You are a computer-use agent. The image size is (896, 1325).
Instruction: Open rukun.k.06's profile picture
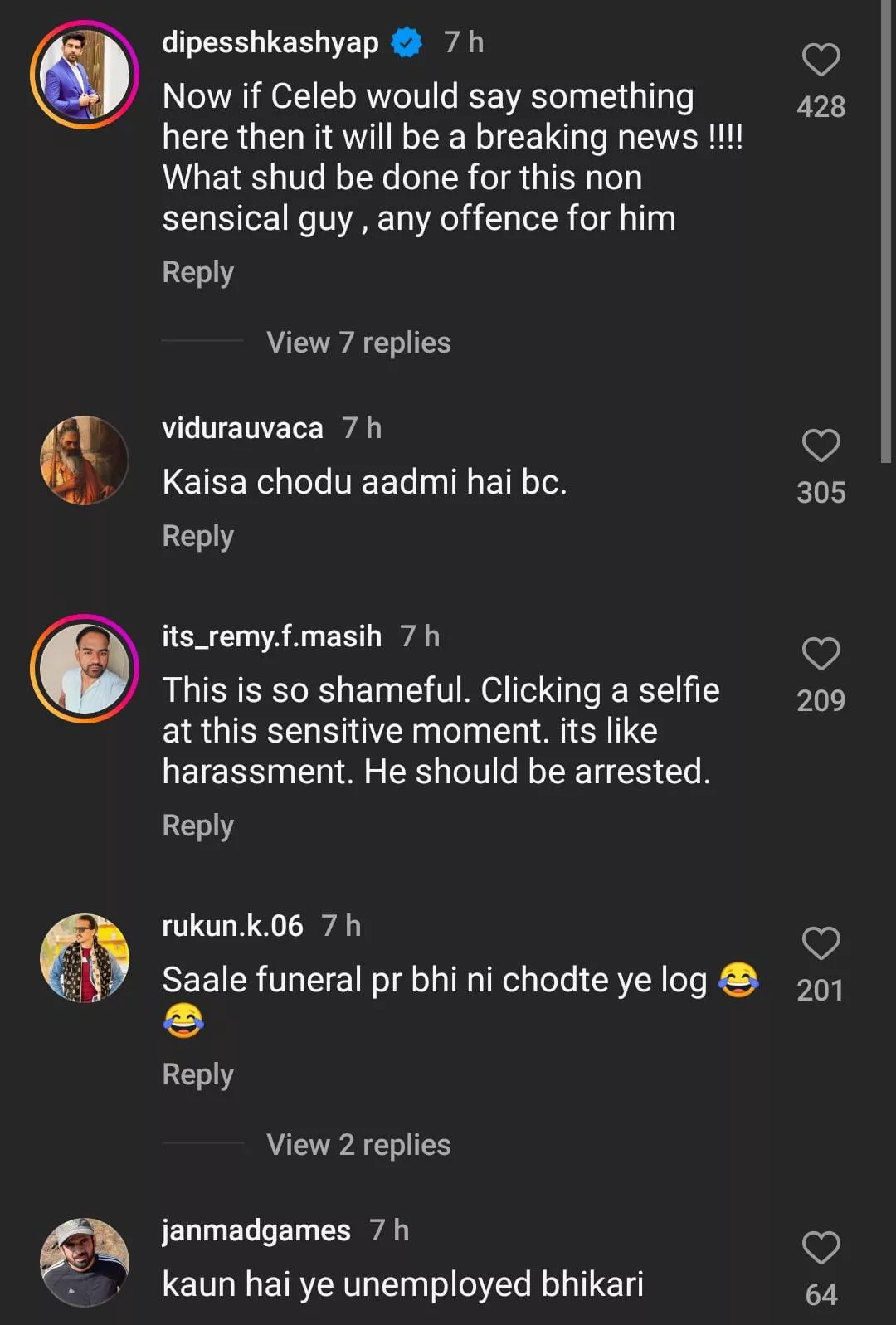85,958
